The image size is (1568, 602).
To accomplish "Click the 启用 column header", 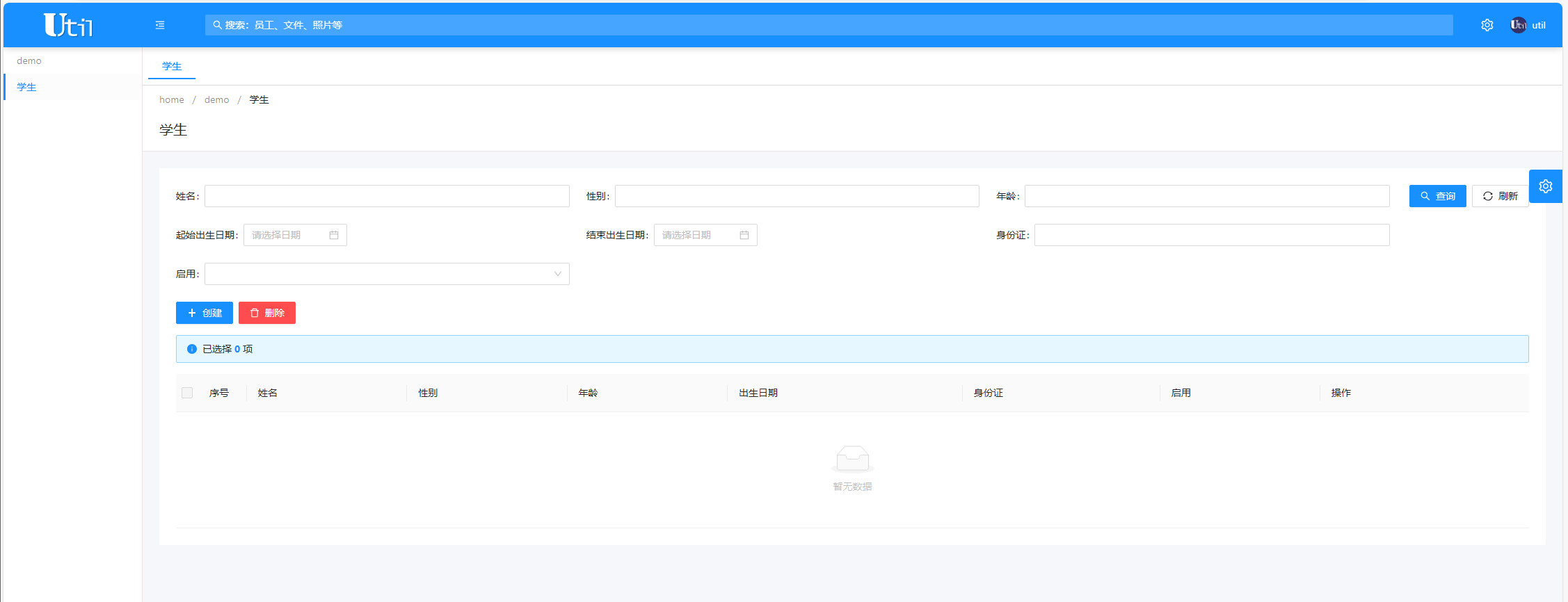I will (1181, 393).
